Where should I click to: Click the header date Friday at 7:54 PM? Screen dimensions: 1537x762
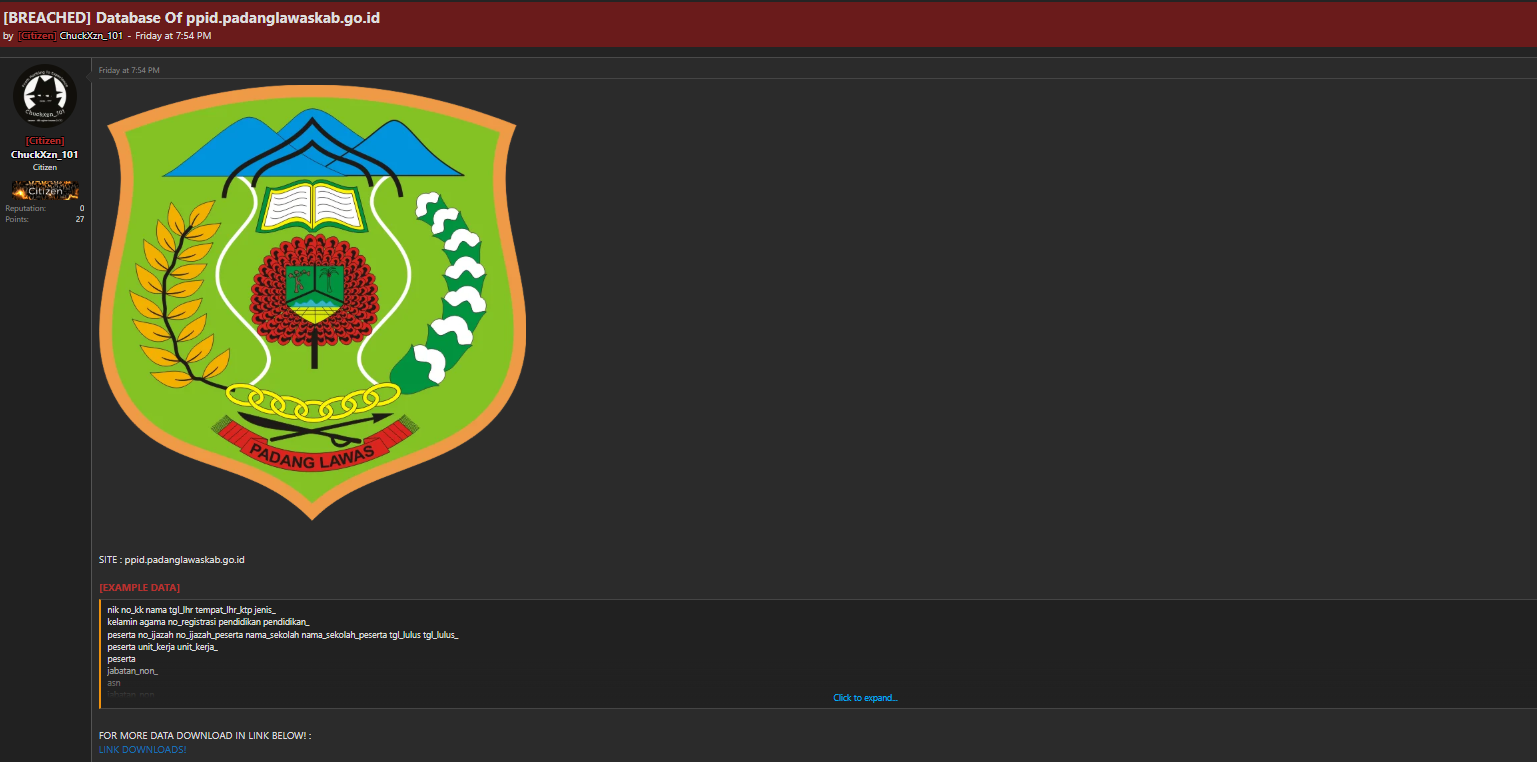click(x=173, y=36)
